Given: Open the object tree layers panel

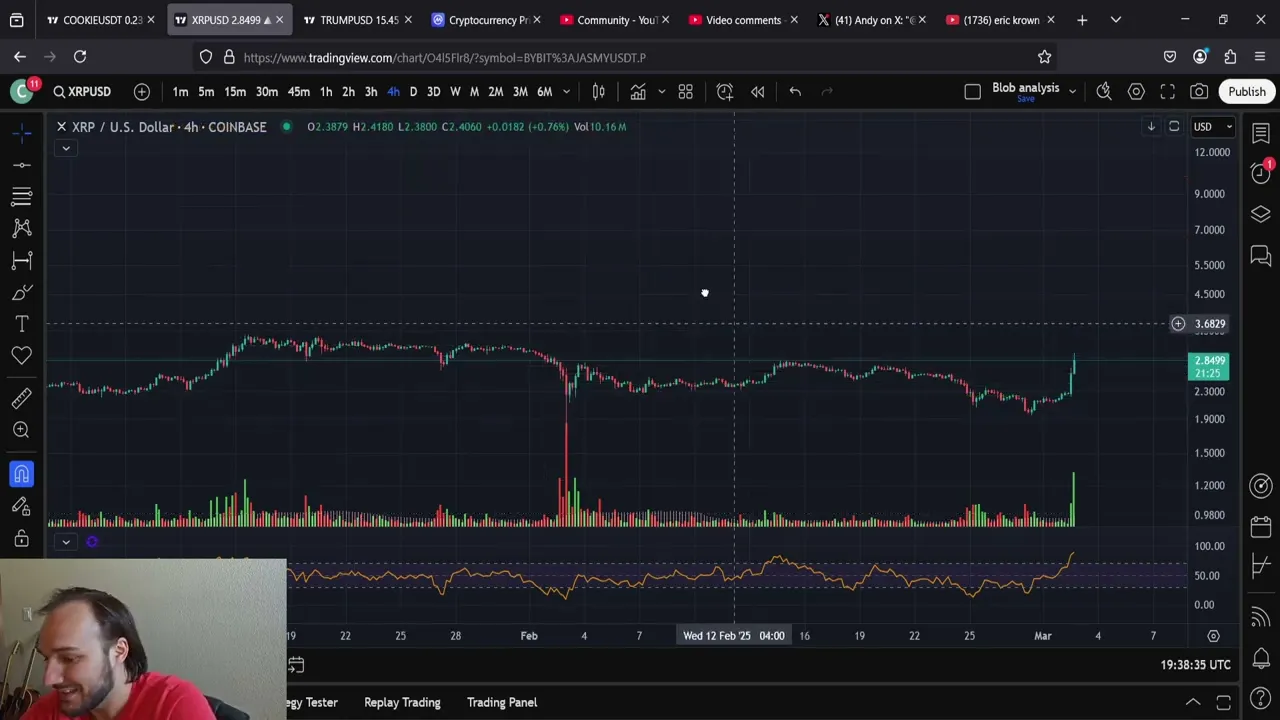Looking at the screenshot, I should (1261, 214).
